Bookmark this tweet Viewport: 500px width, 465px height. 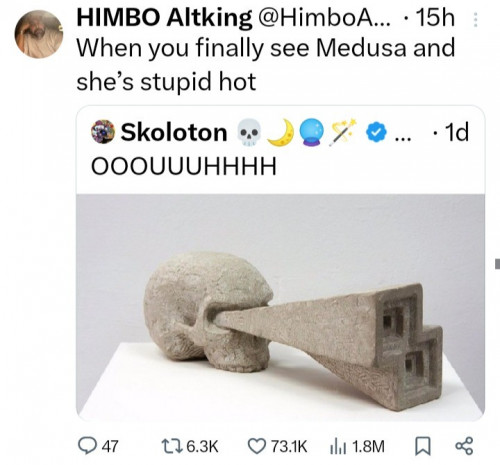(x=422, y=447)
